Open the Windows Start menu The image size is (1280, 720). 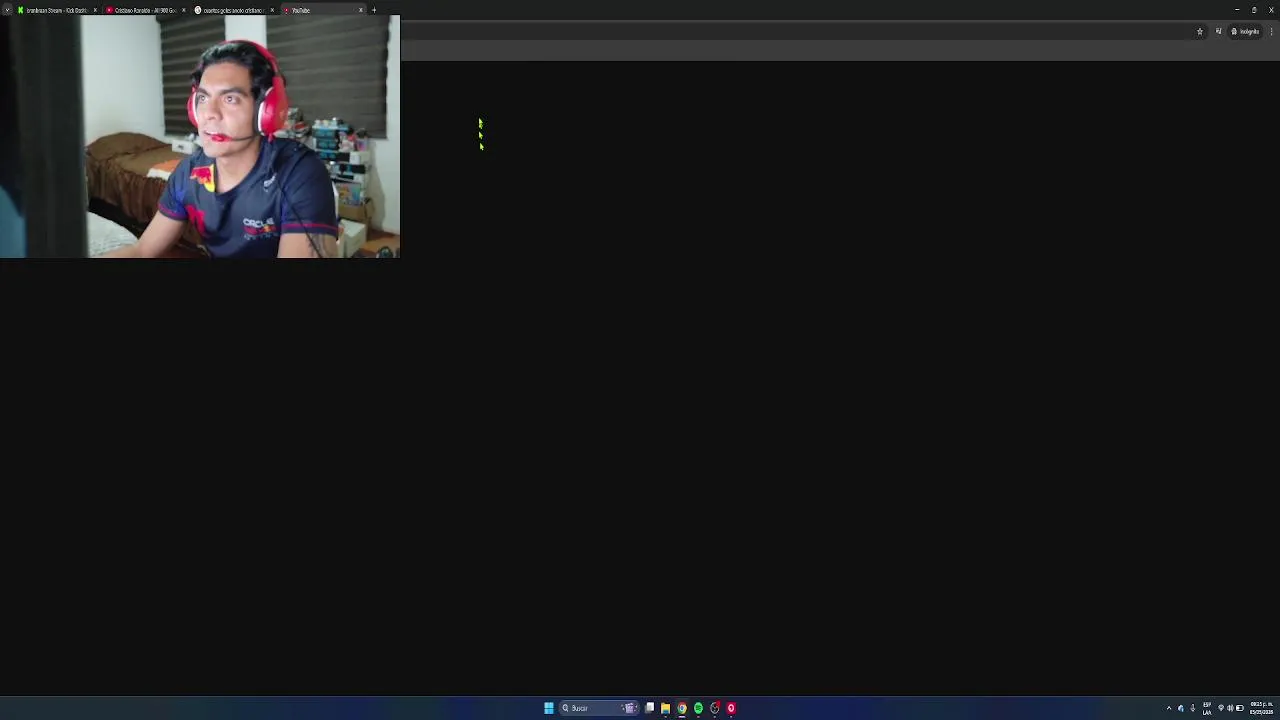tap(549, 708)
